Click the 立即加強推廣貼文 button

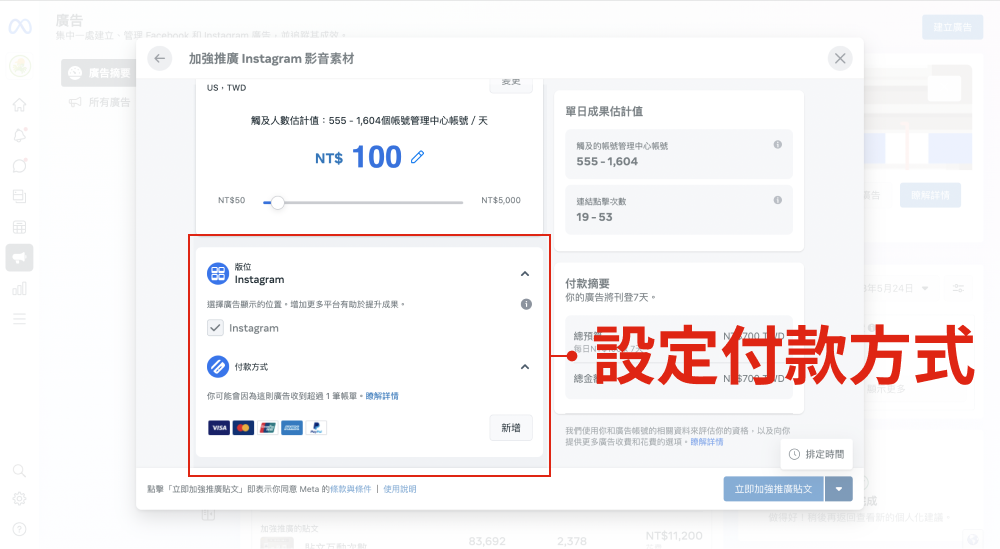click(774, 489)
